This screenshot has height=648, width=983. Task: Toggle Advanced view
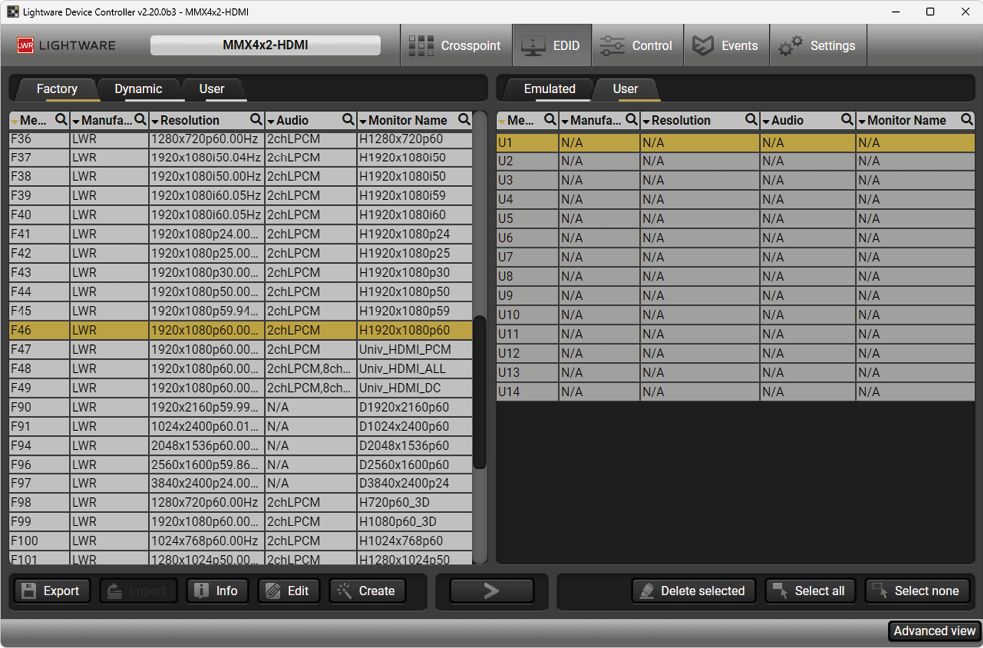pyautogui.click(x=934, y=631)
